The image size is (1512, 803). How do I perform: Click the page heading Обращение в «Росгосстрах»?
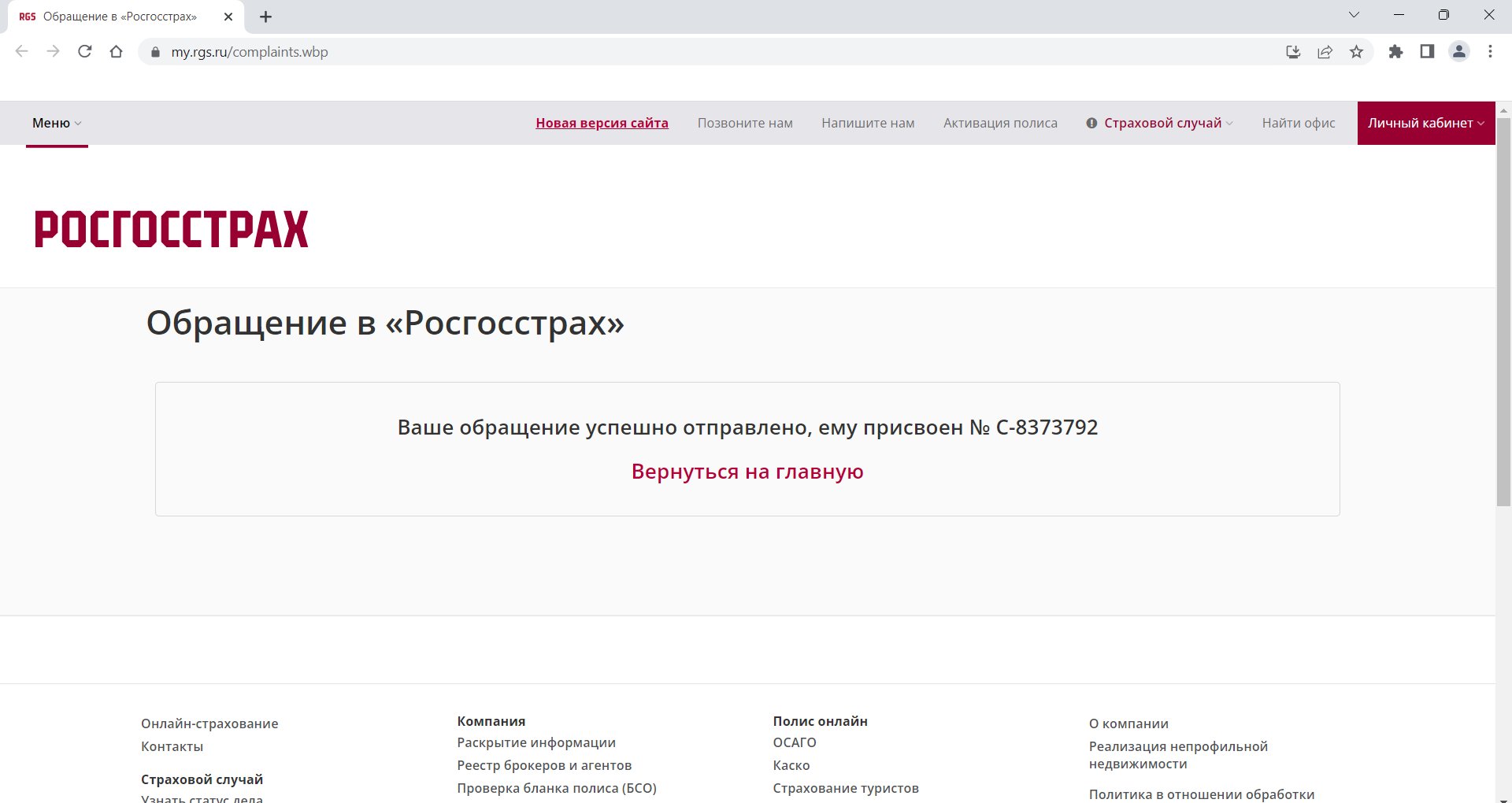(385, 323)
